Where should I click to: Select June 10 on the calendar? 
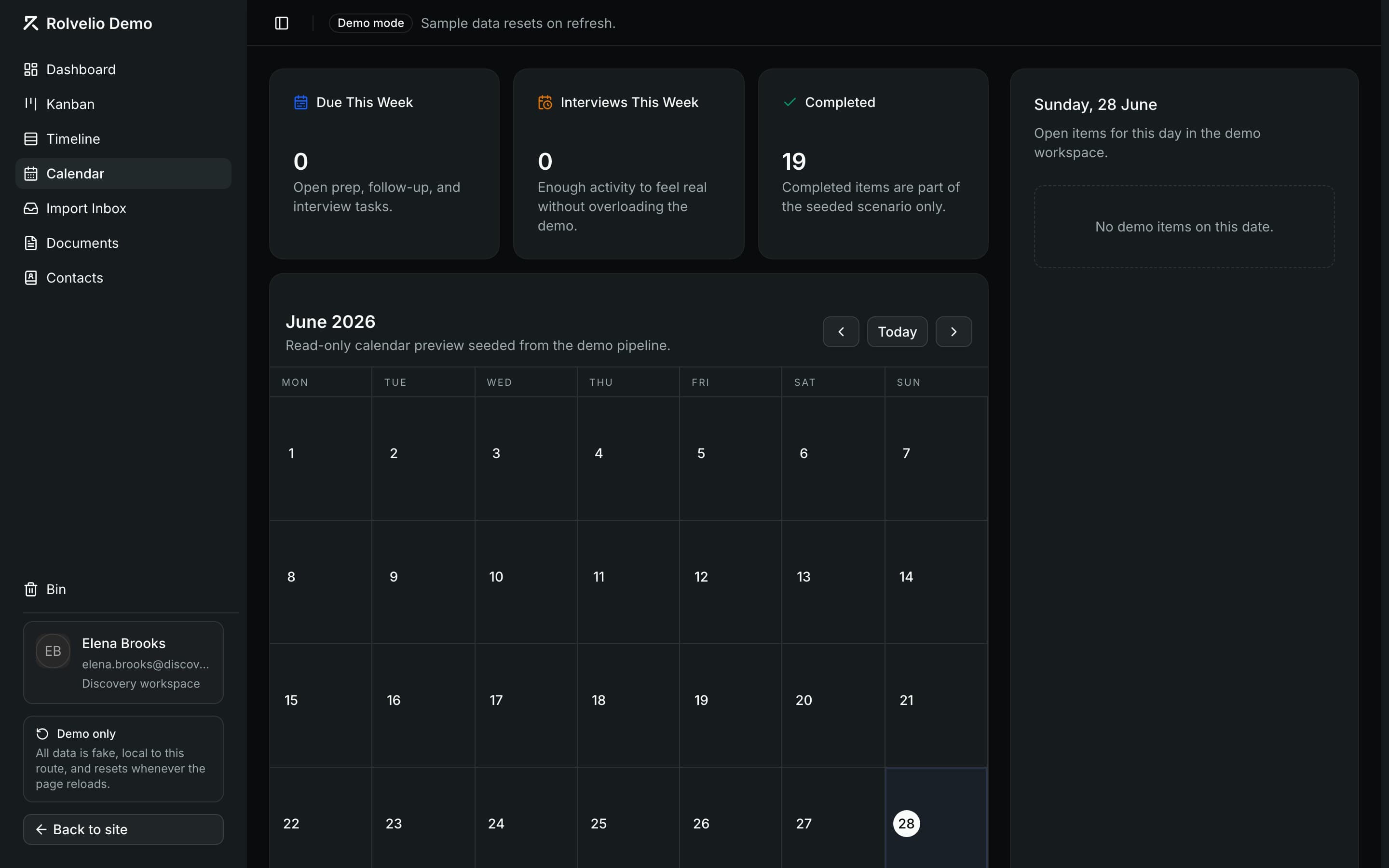[x=526, y=582]
